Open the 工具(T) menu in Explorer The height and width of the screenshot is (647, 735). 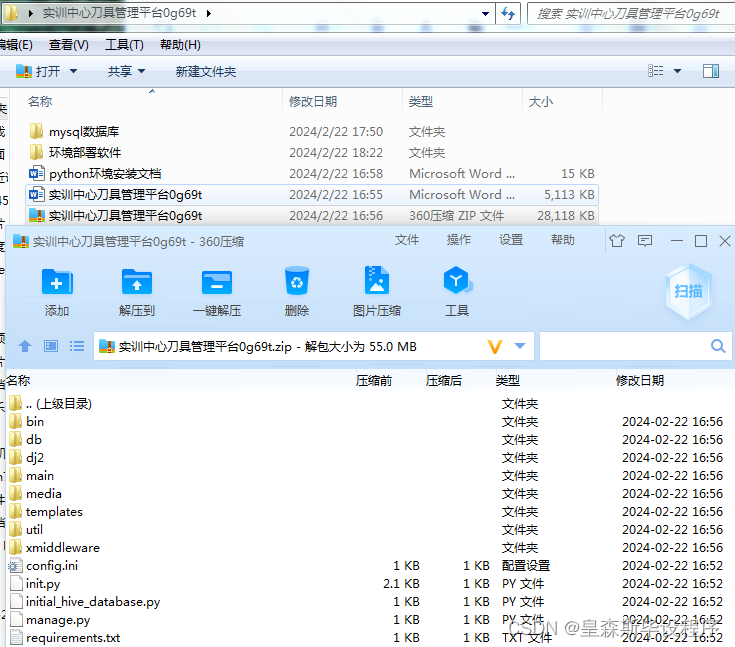(x=124, y=45)
